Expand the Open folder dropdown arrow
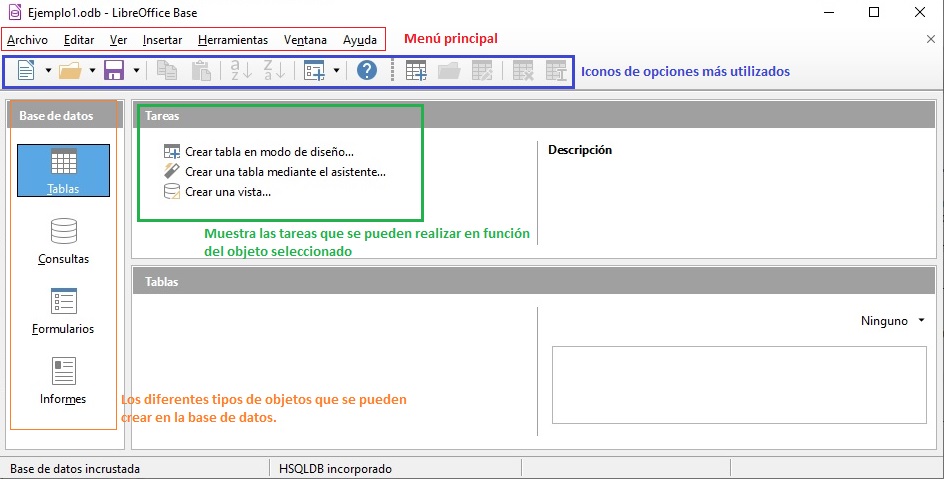The width and height of the screenshot is (944, 479). point(92,70)
